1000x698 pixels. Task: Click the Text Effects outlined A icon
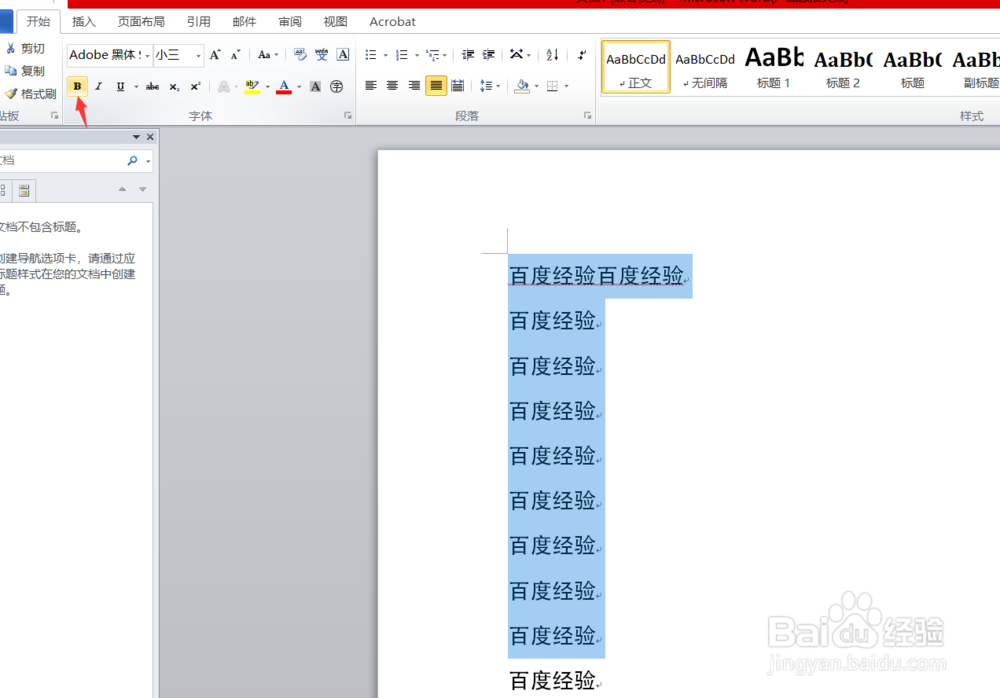224,87
